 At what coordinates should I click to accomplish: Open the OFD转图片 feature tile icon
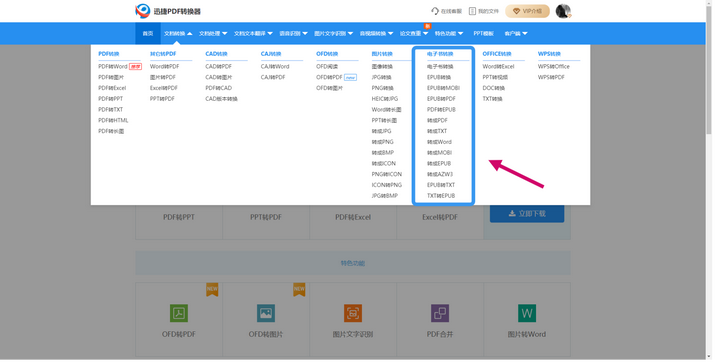[266, 313]
